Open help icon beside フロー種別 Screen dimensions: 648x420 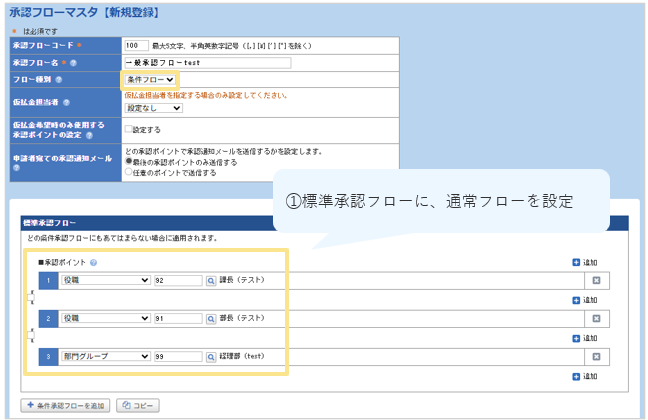pyautogui.click(x=59, y=80)
